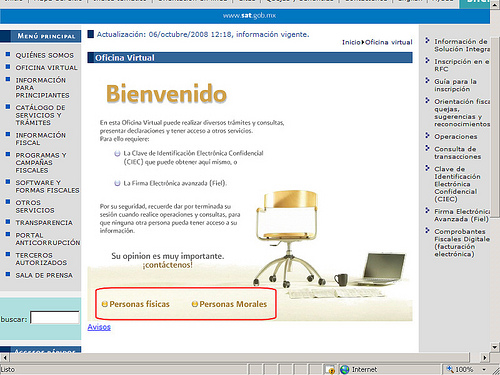Open Transparencia section
Image resolution: width=500 pixels, height=375 pixels.
(x=44, y=223)
